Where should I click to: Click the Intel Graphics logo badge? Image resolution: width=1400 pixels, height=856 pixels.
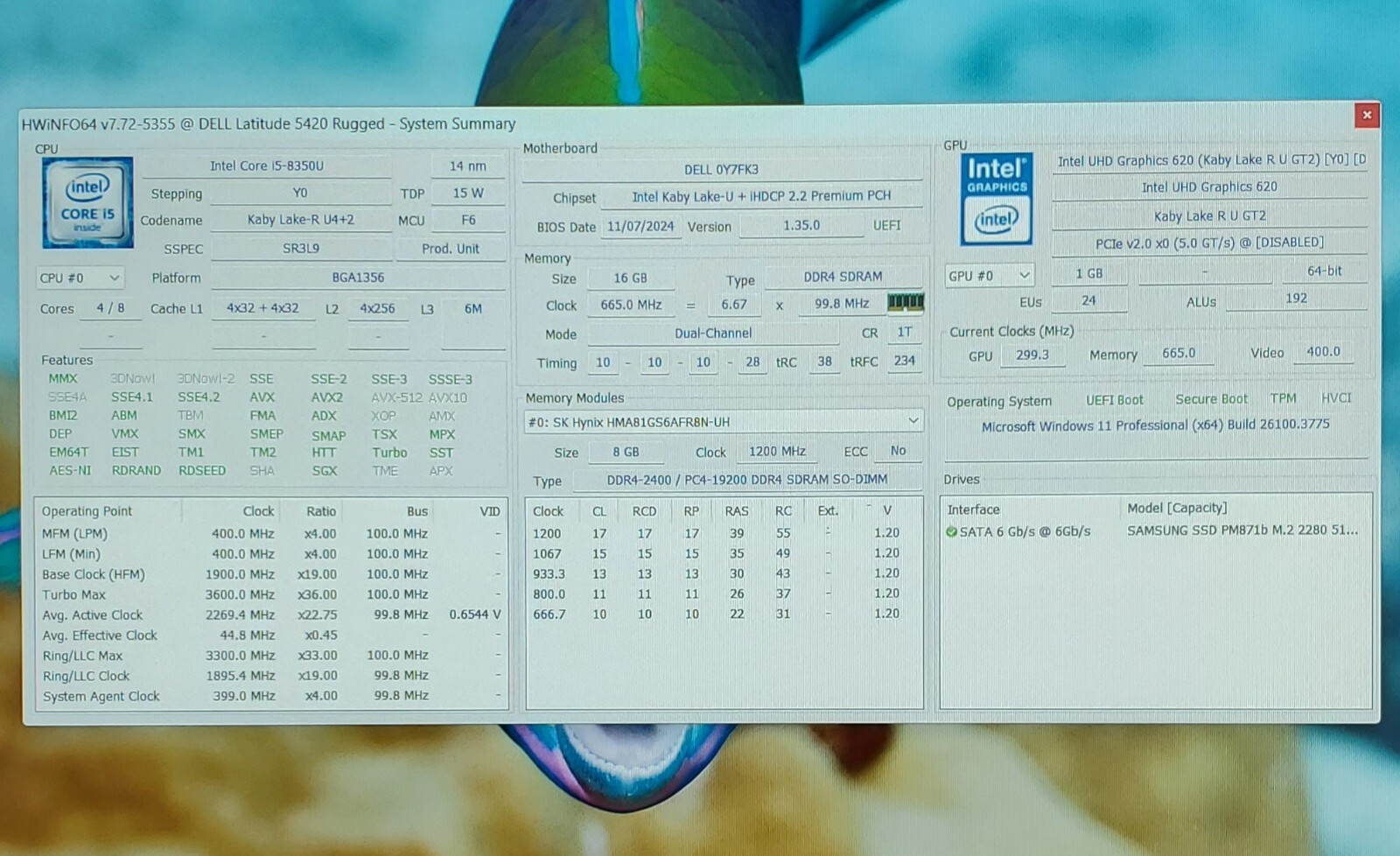(x=997, y=200)
